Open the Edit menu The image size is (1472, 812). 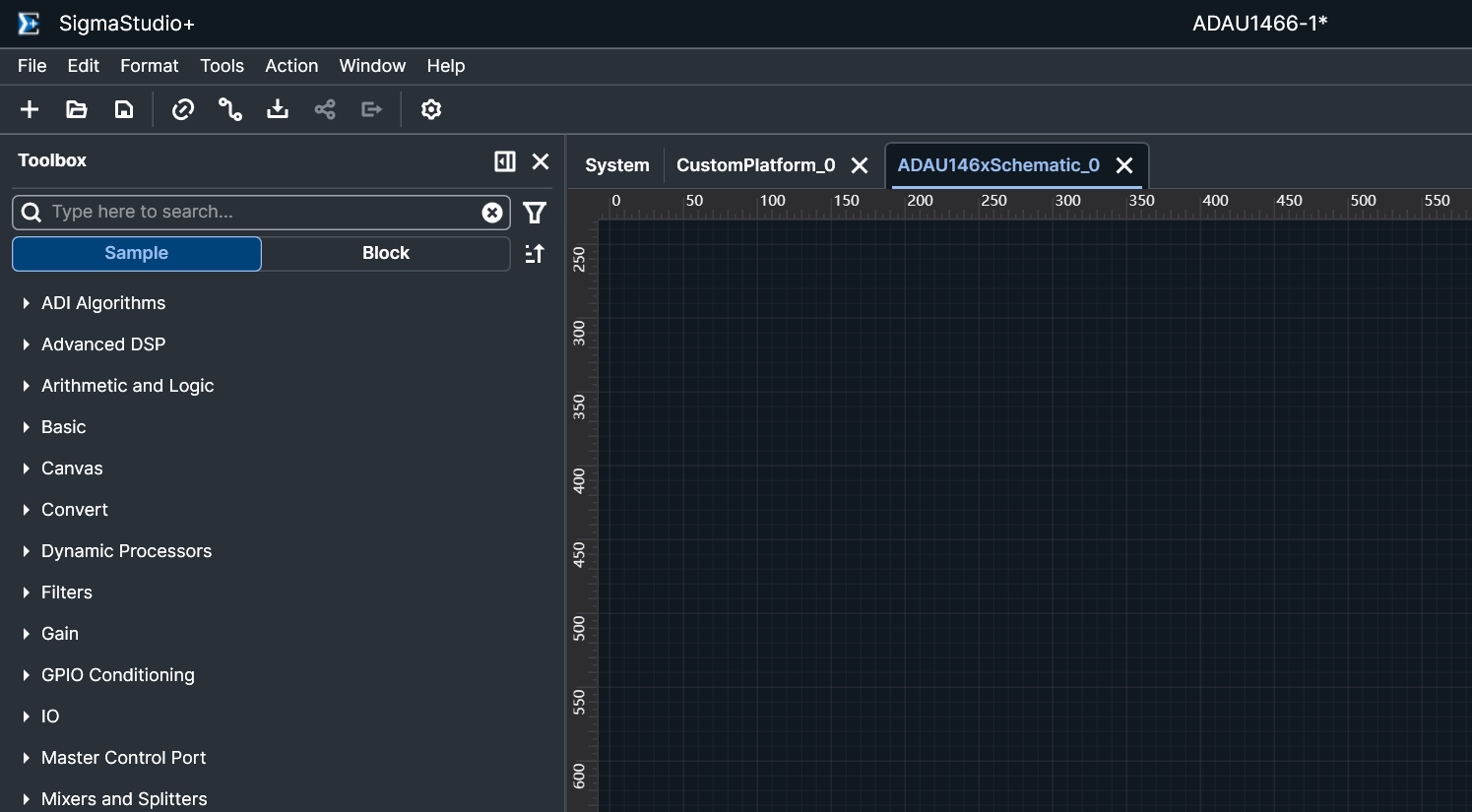[x=84, y=66]
